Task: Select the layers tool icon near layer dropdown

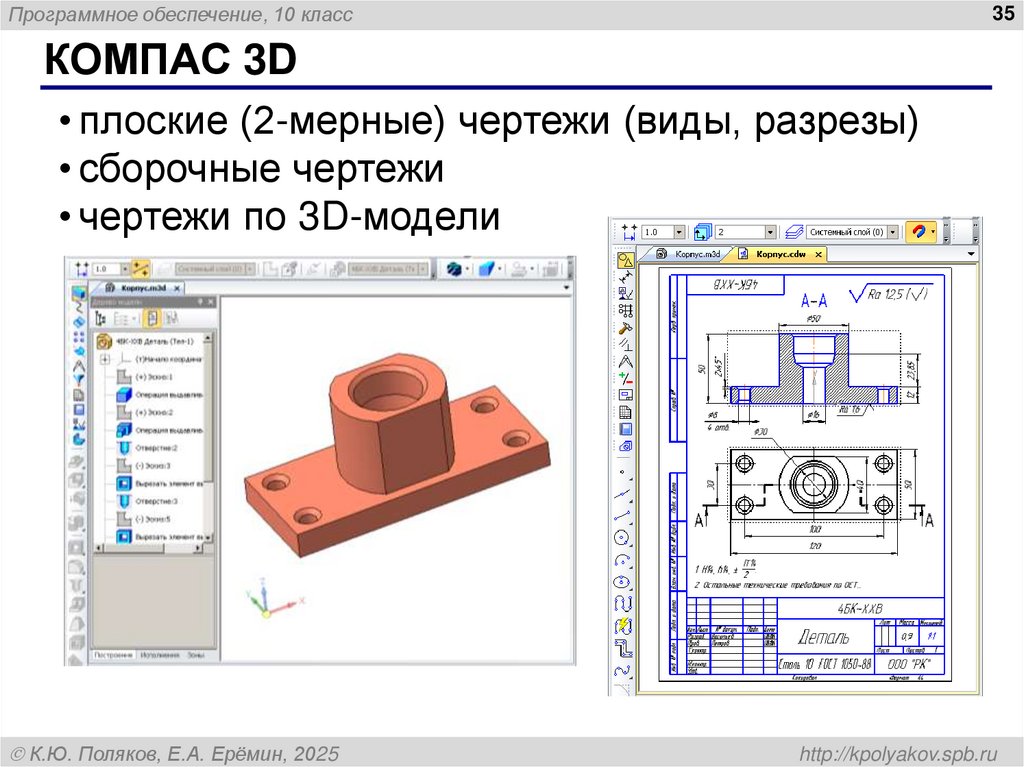Action: coord(796,230)
